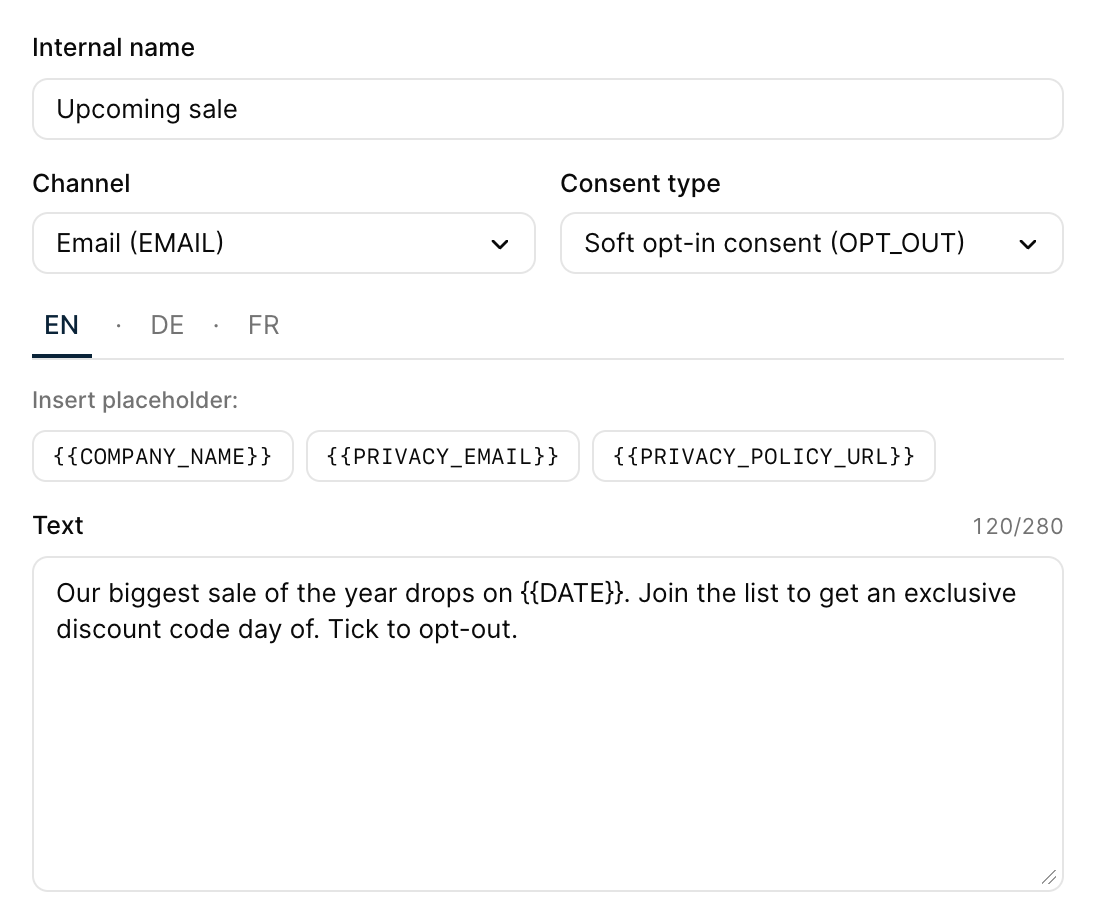Screen dimensions: 1096x922
Task: Insert the {{PRIVACY_EMAIL}} placeholder
Action: pyautogui.click(x=443, y=456)
